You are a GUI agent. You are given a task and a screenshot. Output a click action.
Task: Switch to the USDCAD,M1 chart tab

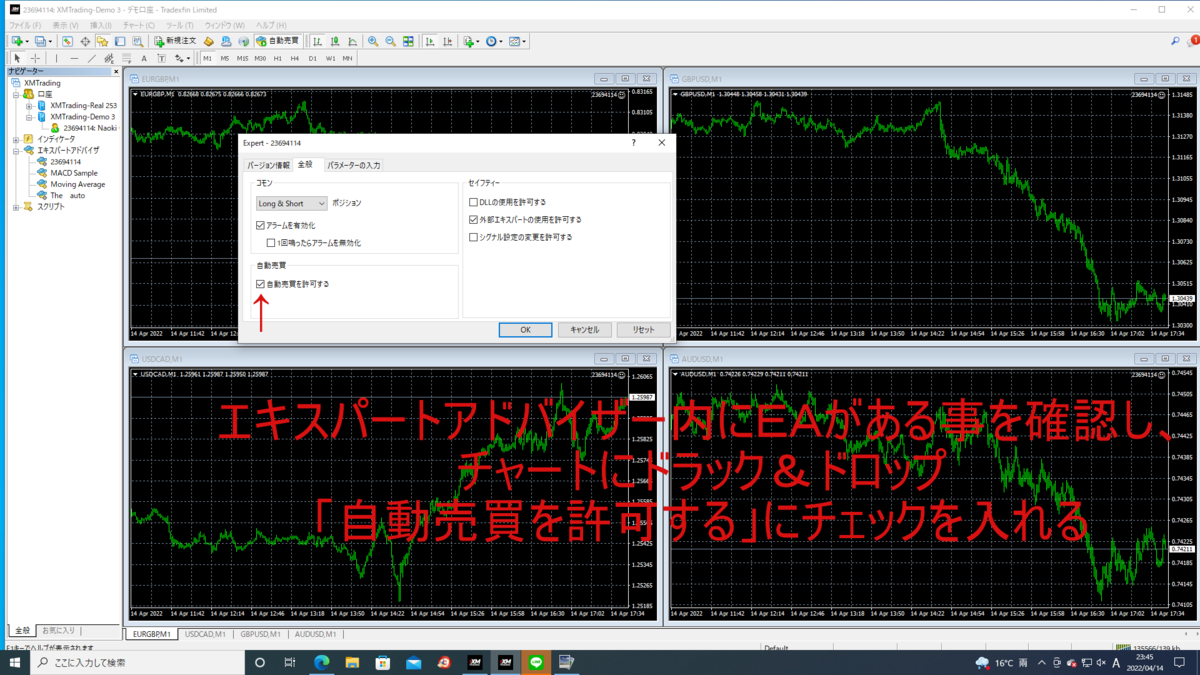point(207,633)
